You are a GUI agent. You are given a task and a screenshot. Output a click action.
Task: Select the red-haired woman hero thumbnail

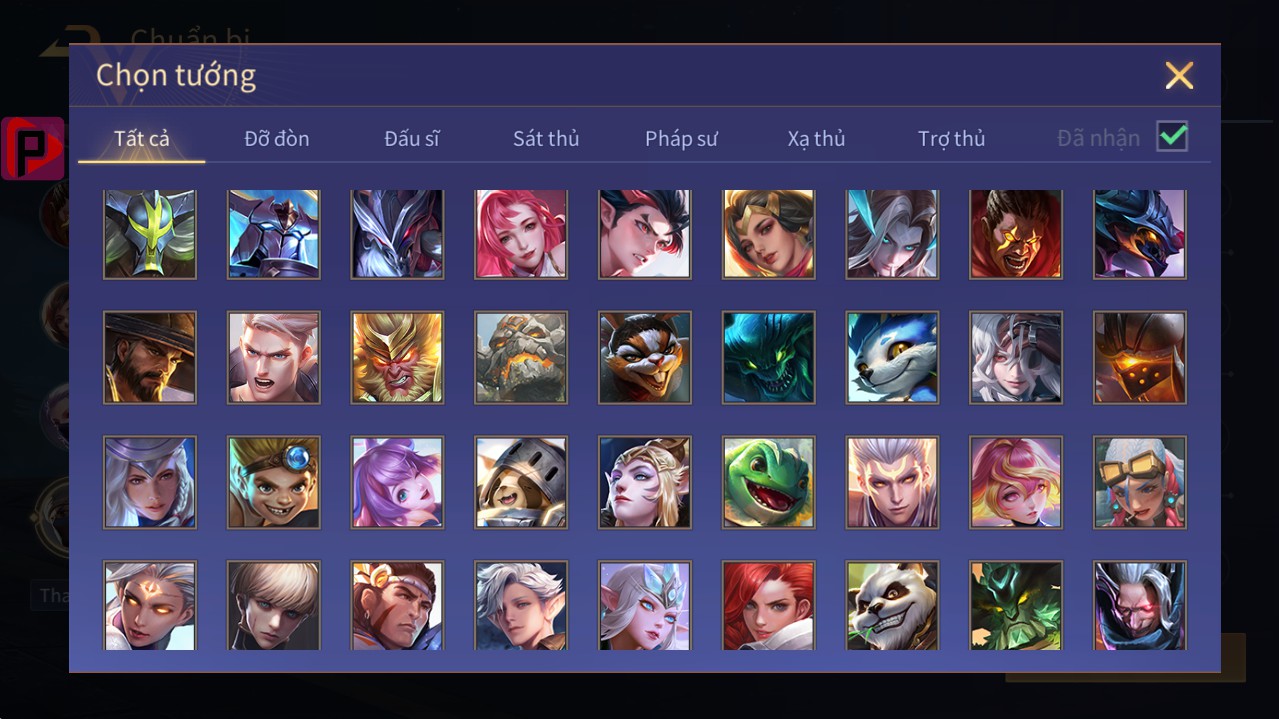768,605
